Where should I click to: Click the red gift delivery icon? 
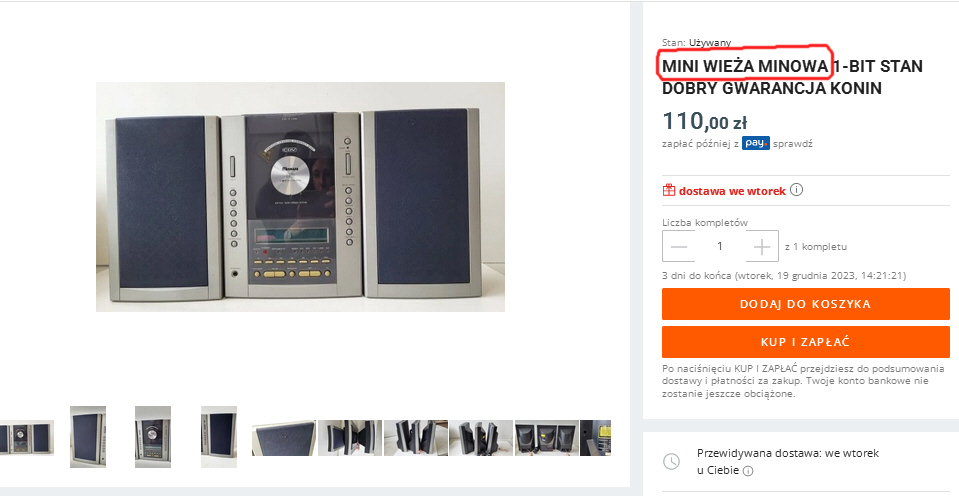click(x=668, y=190)
